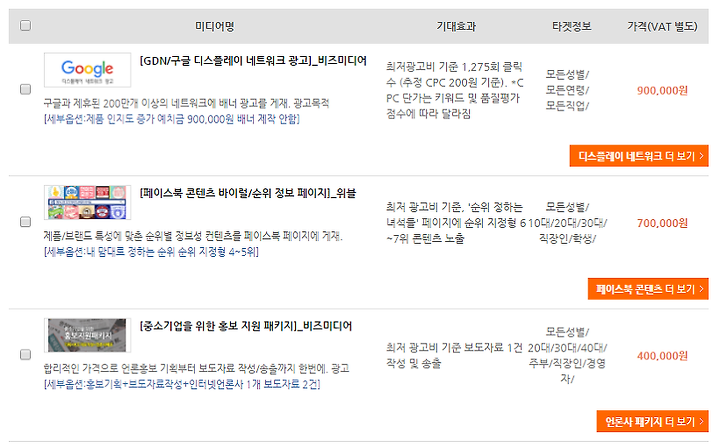Open [GDN/구글 디스플레이 네트워크 광고]_비즈미디어 title
The height and width of the screenshot is (448, 720).
tap(253, 61)
